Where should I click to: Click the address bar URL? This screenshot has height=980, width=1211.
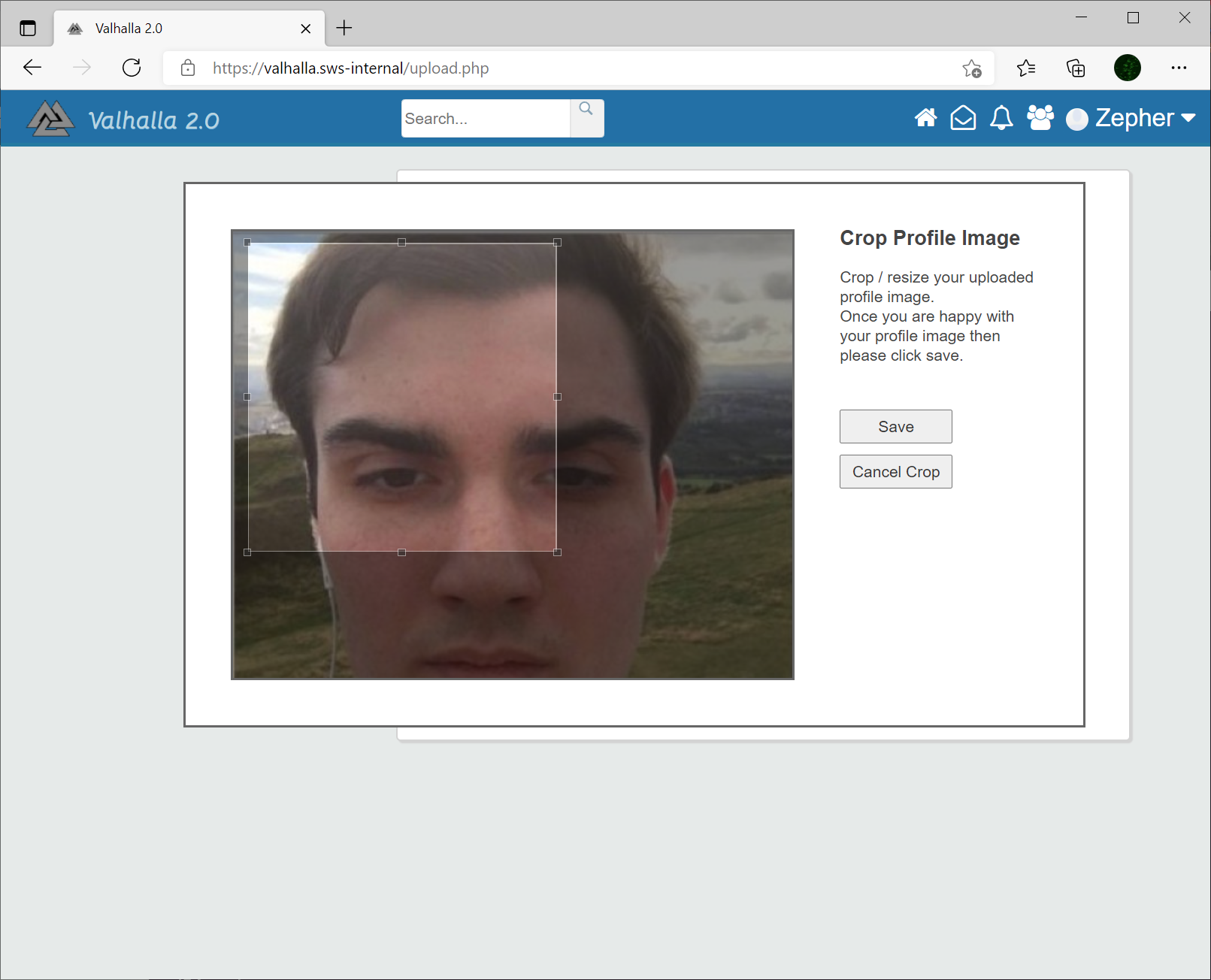(350, 68)
